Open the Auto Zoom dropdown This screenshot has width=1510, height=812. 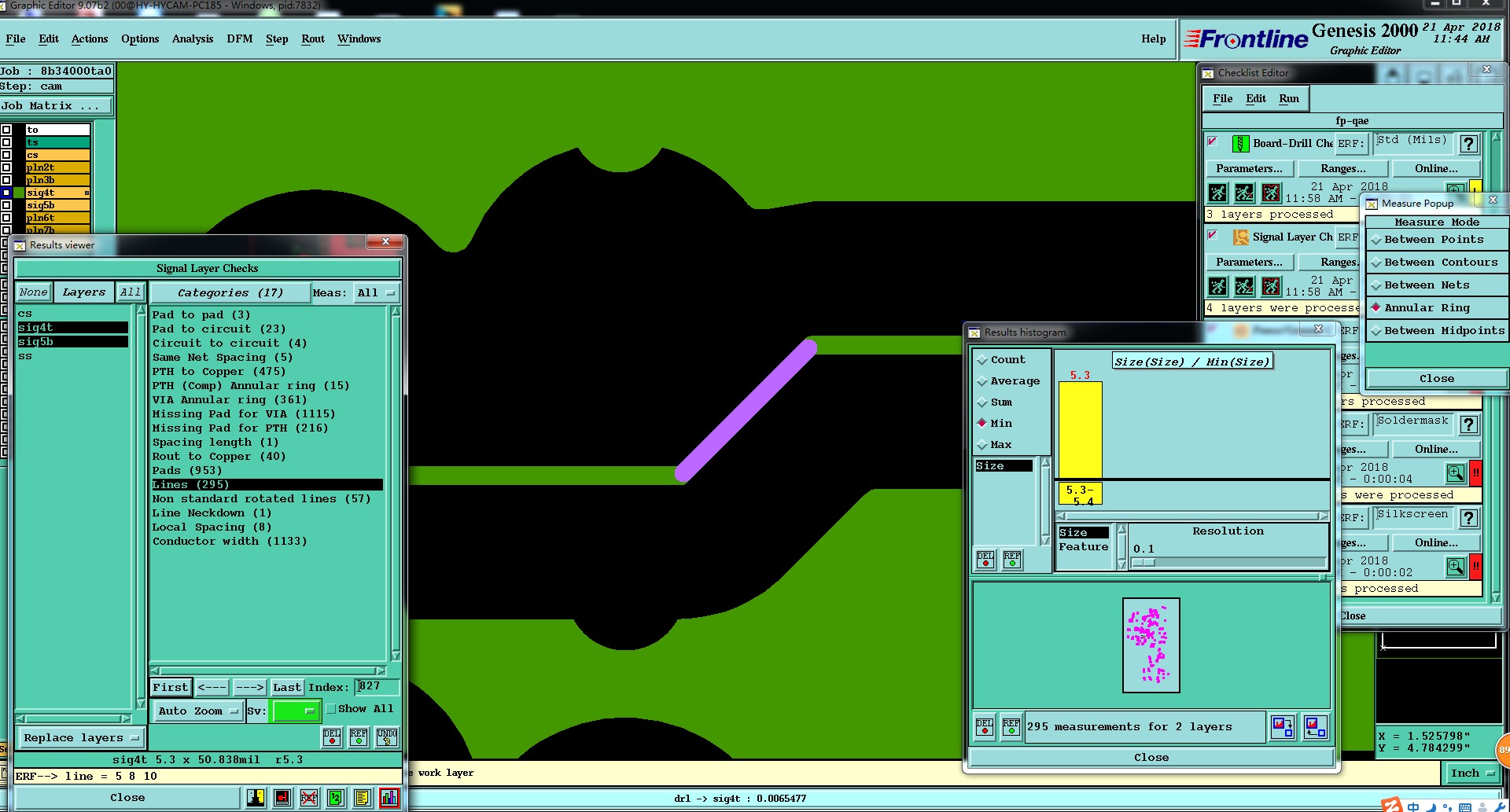coord(197,711)
